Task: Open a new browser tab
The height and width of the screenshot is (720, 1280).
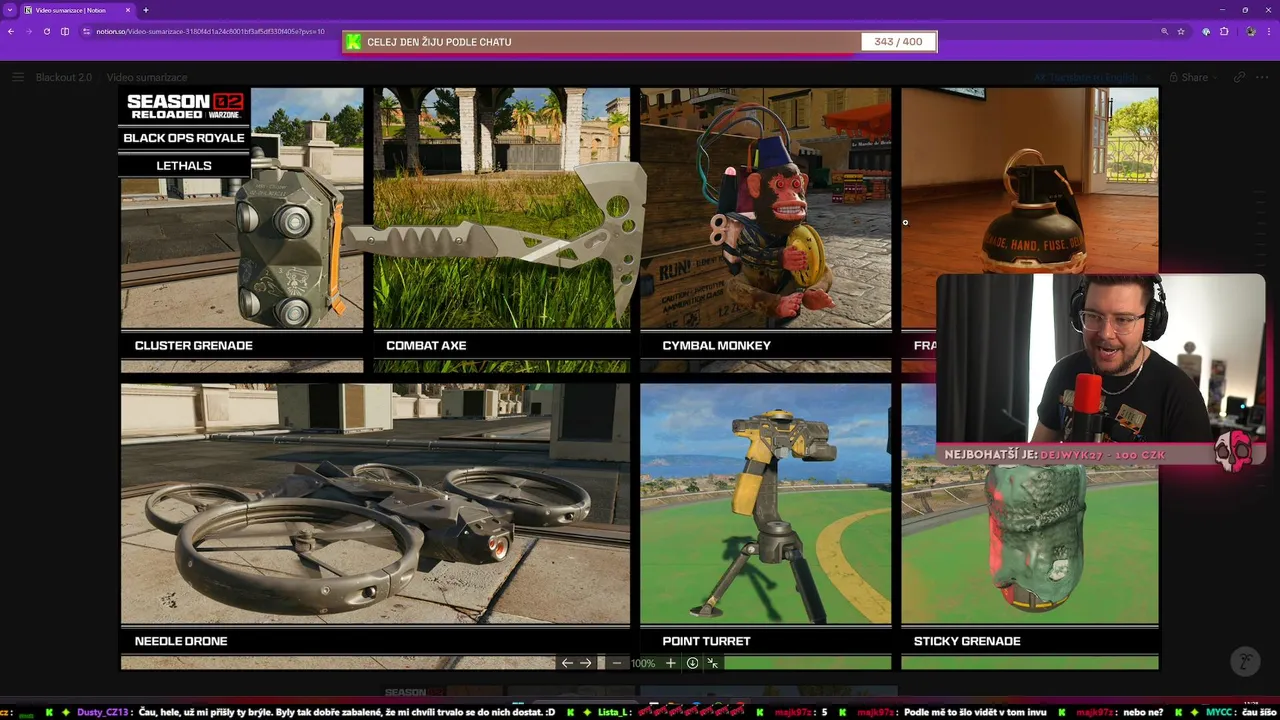Action: pyautogui.click(x=146, y=10)
